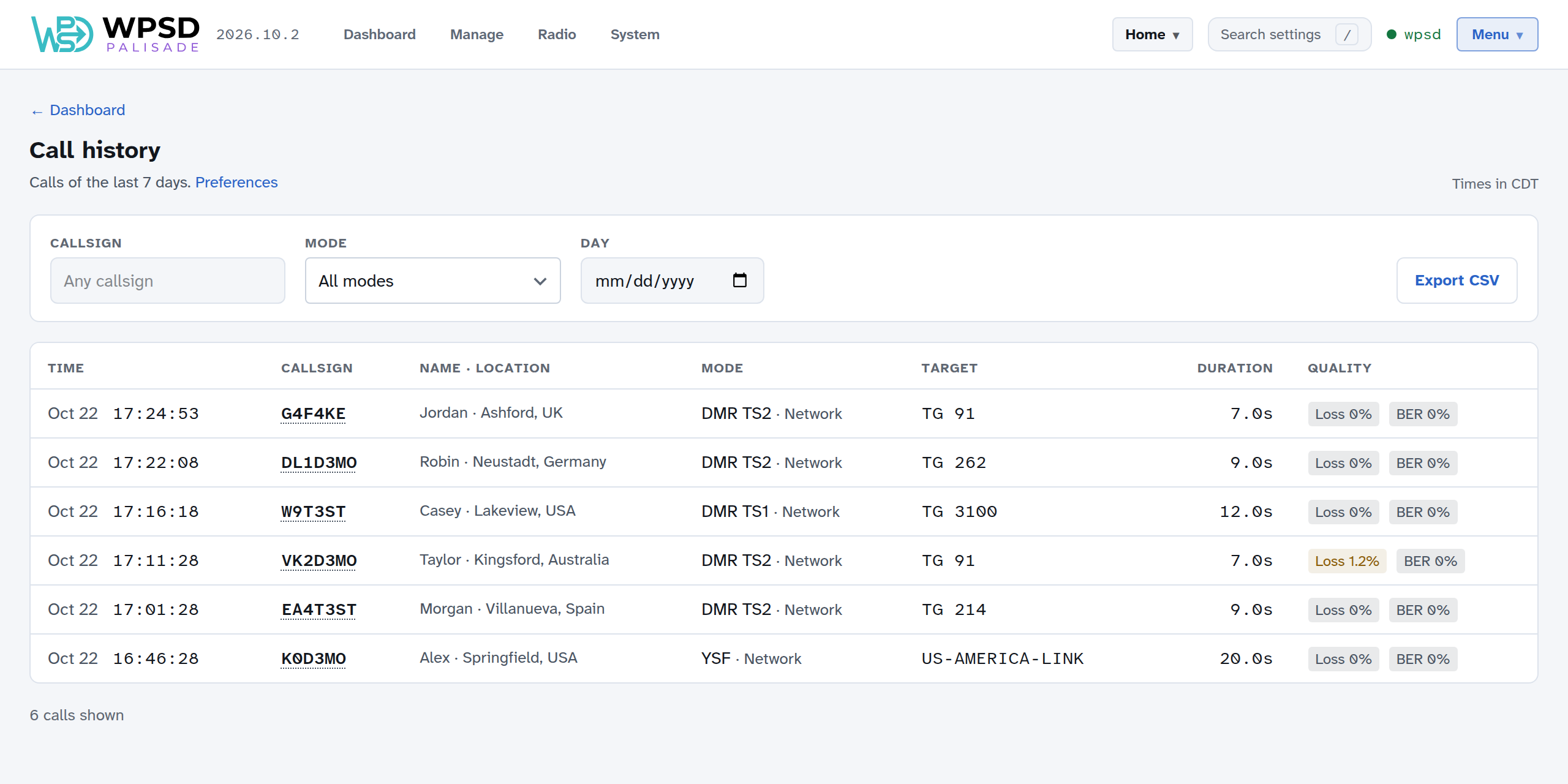
Task: Click the 12.0s duration value
Action: (1246, 511)
